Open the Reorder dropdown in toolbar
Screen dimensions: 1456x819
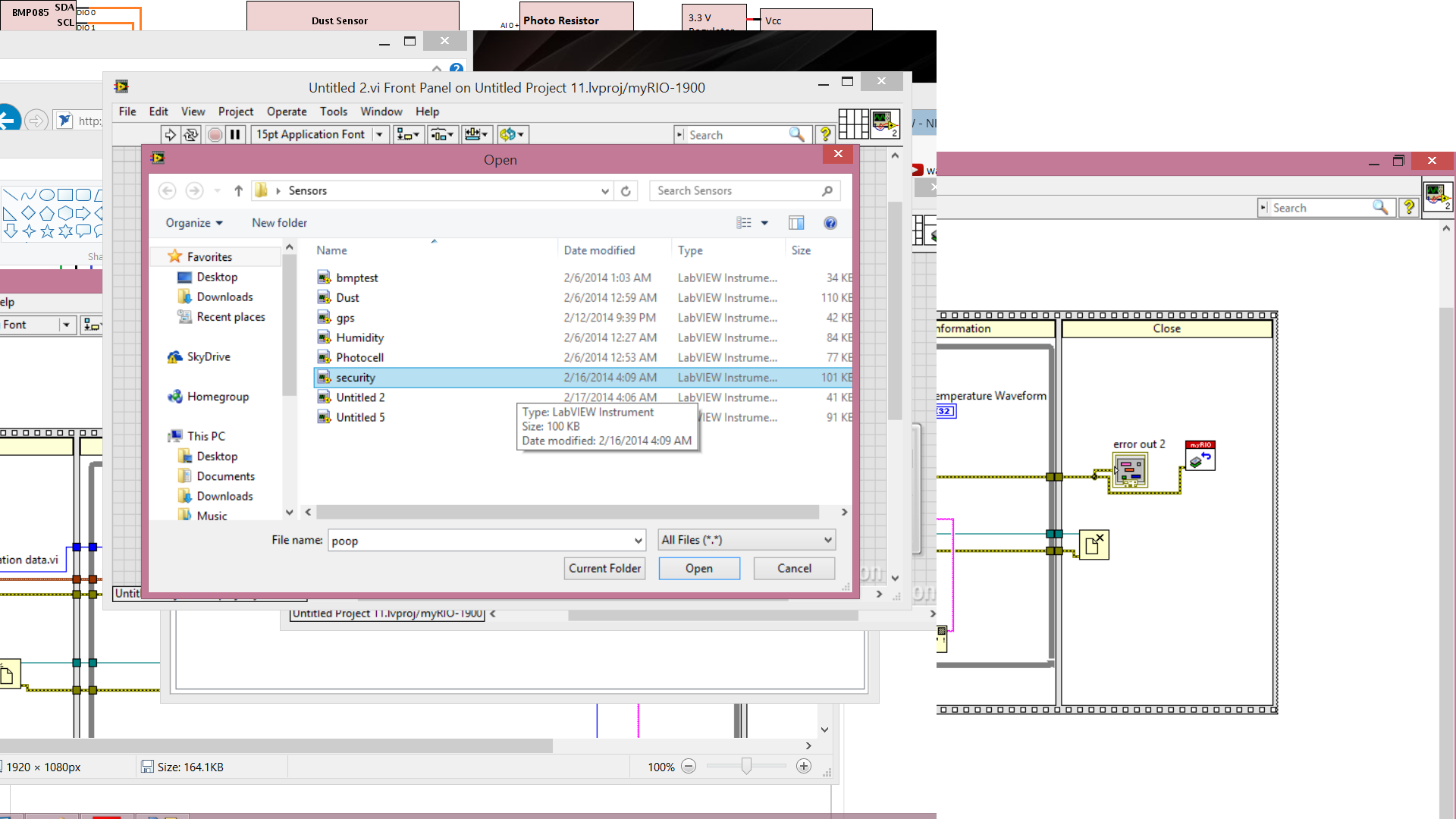(x=513, y=135)
